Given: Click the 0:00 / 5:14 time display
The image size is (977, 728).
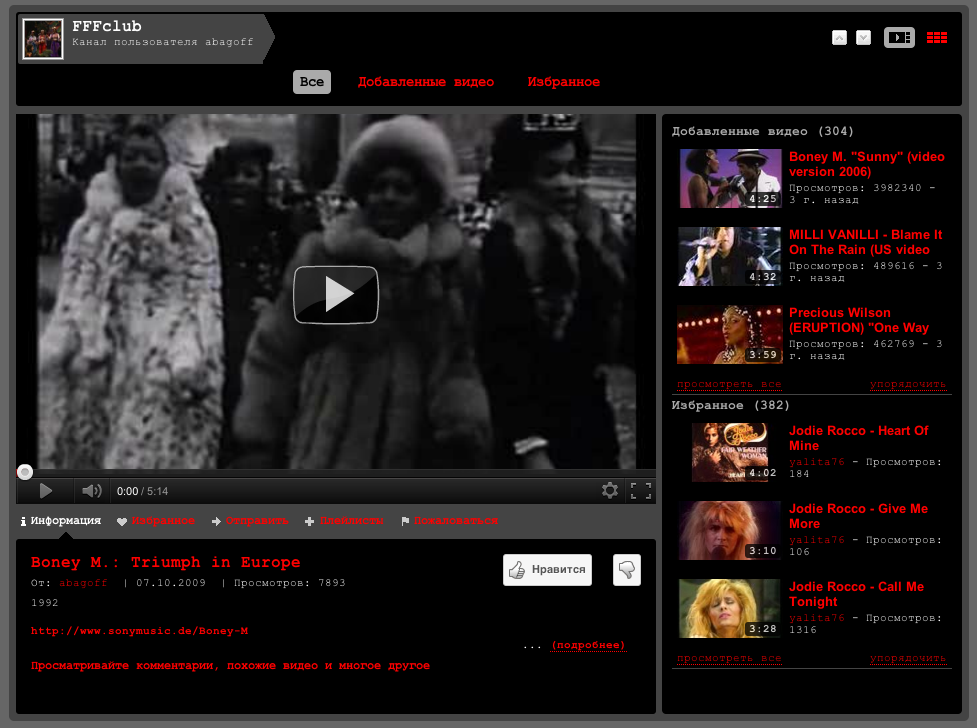Looking at the screenshot, I should coord(143,491).
